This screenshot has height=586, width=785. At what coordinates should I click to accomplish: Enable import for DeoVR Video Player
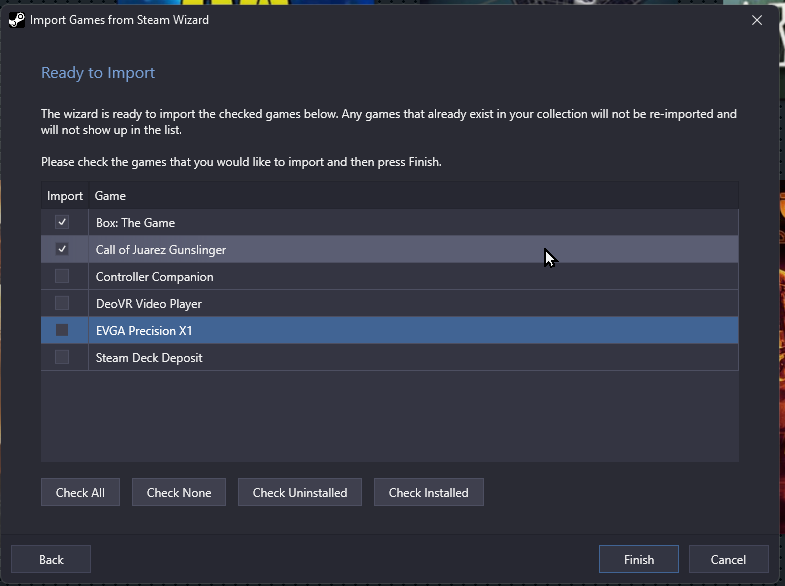click(62, 303)
